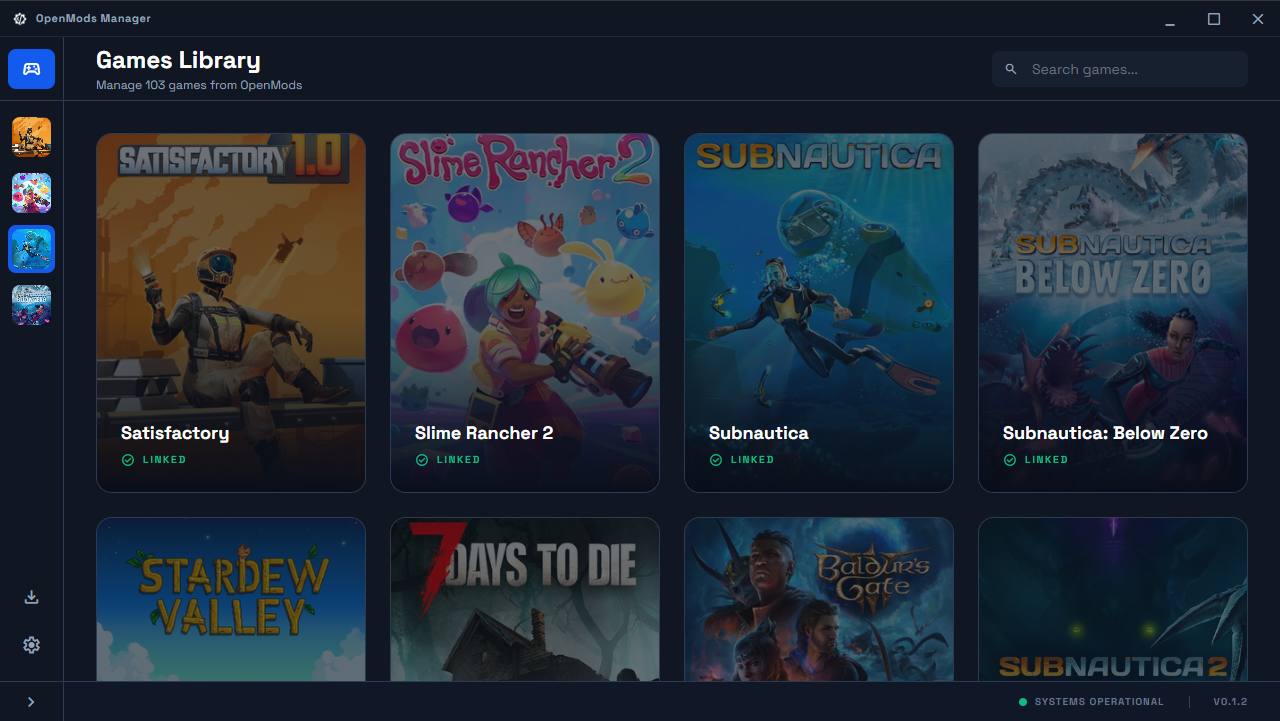Open the Subnautica: Below Zero game card
Image resolution: width=1280 pixels, height=721 pixels.
pyautogui.click(x=1113, y=313)
